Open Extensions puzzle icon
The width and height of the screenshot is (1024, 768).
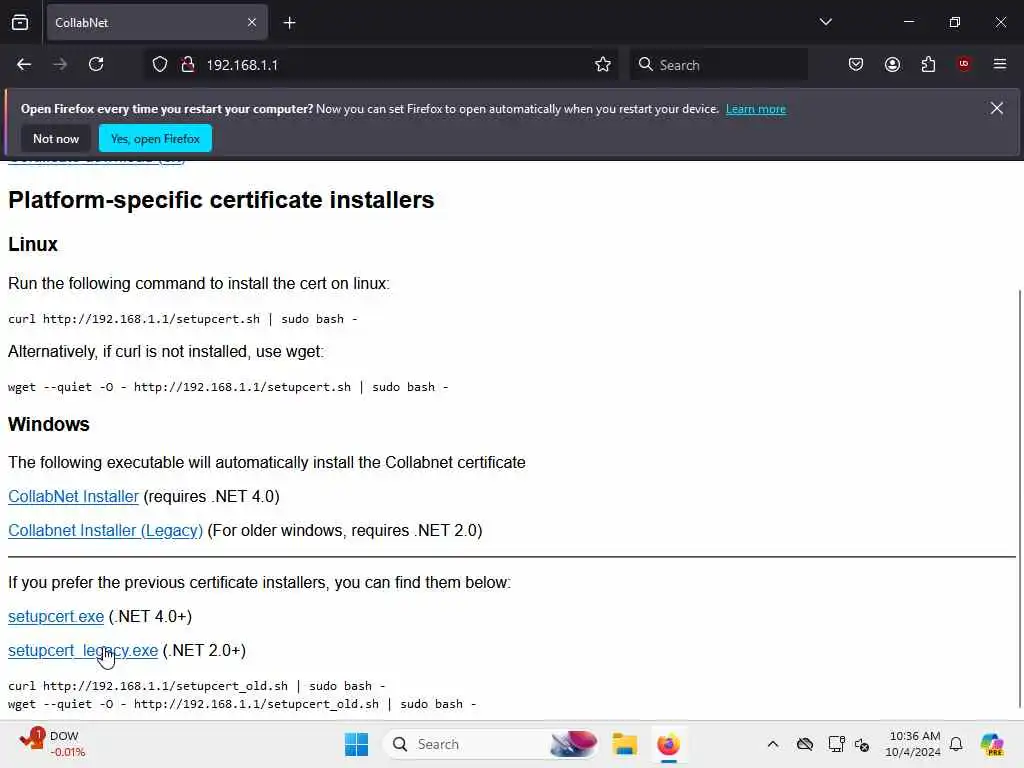929,64
